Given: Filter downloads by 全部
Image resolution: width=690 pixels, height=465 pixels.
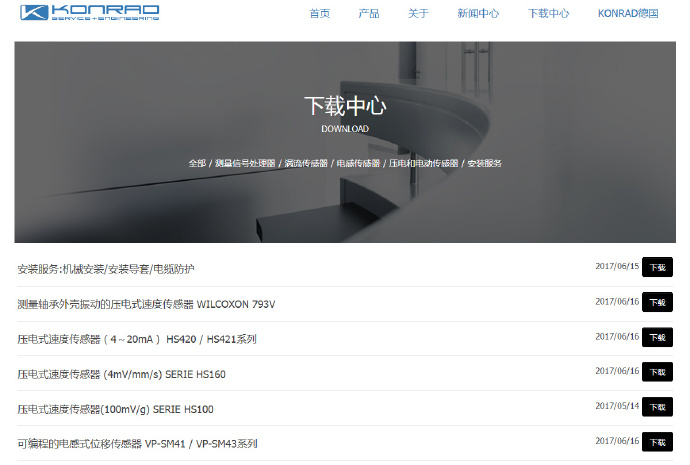Looking at the screenshot, I should (197, 163).
